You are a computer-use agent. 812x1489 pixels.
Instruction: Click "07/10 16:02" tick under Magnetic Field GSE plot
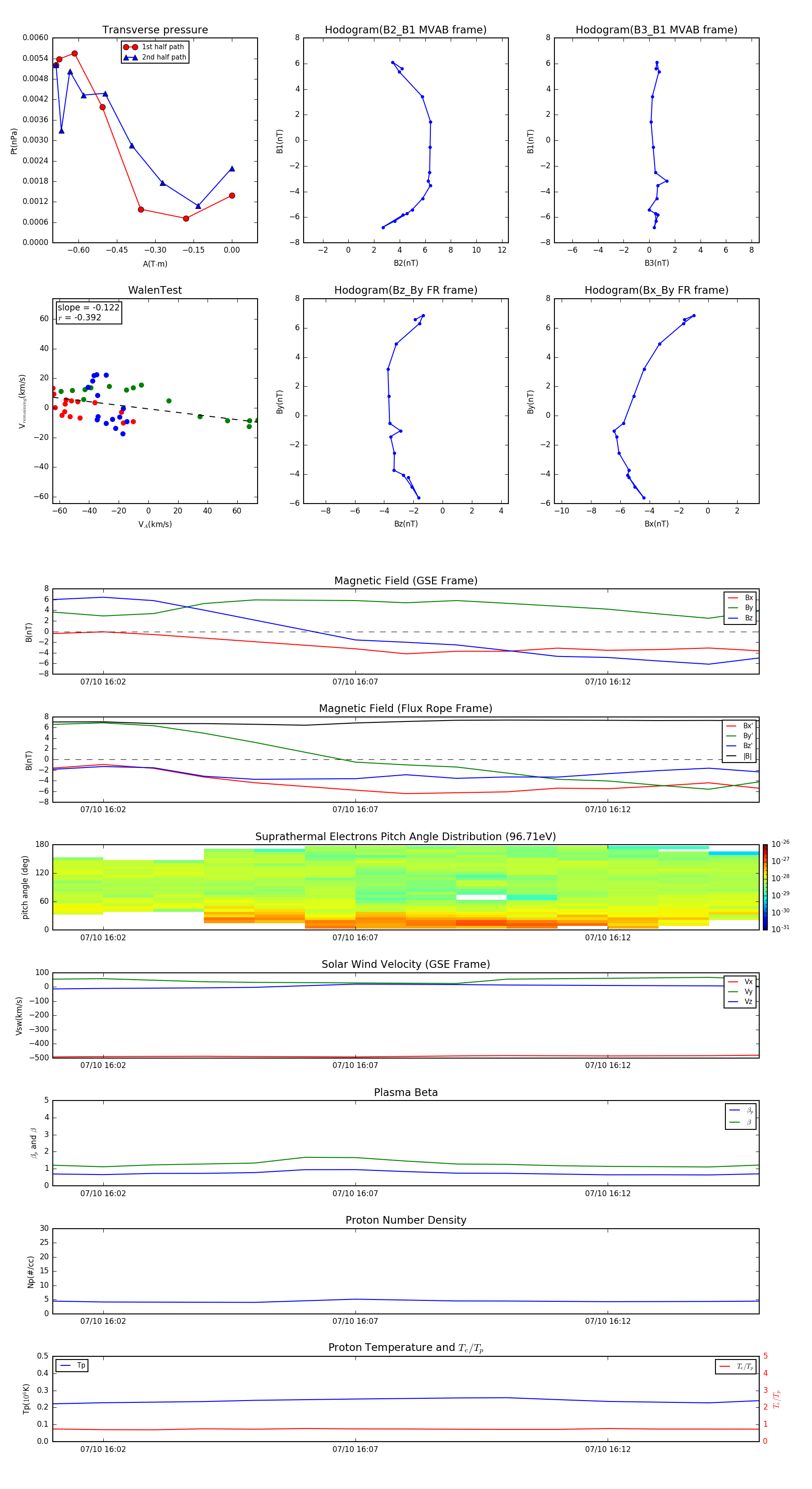pyautogui.click(x=103, y=682)
